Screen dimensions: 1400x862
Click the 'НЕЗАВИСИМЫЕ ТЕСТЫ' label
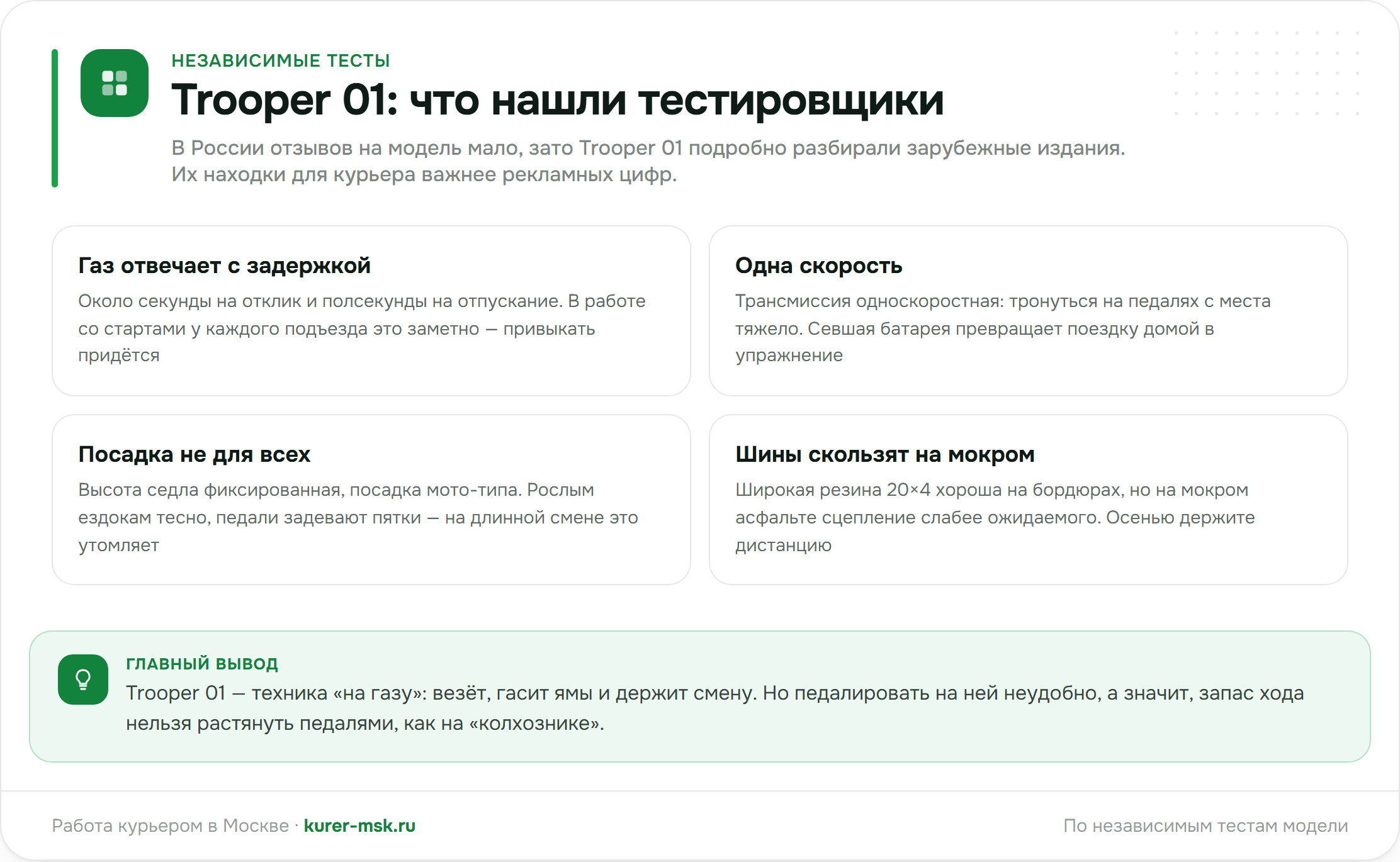[281, 60]
